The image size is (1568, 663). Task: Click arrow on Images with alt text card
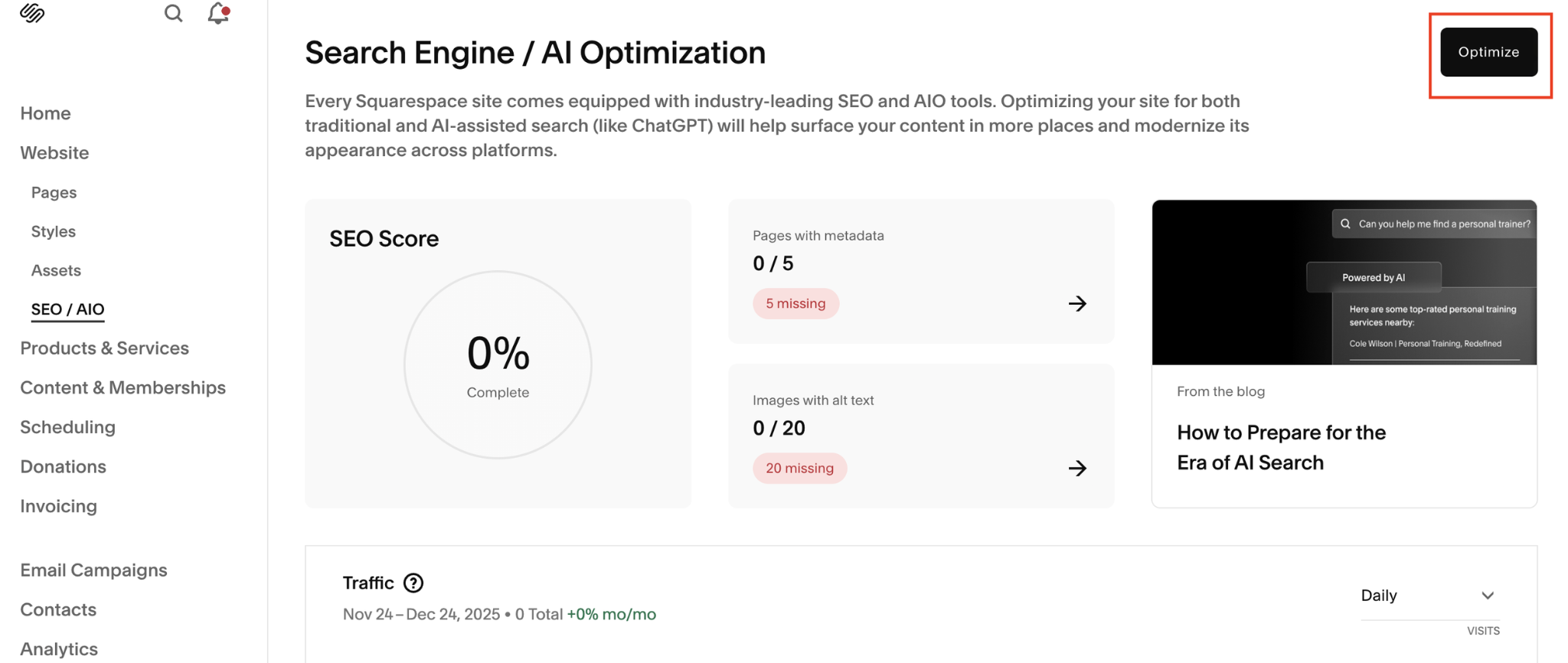[1077, 469]
